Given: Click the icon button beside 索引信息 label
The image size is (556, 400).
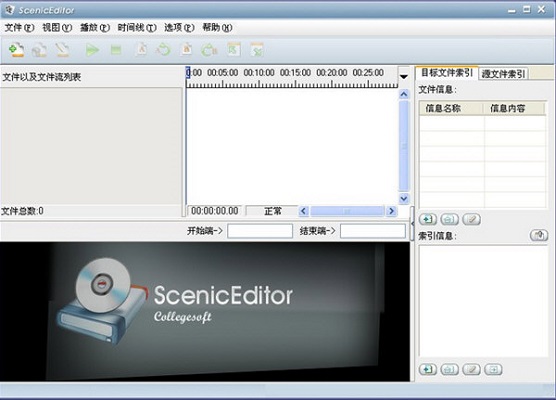Looking at the screenshot, I should (539, 235).
